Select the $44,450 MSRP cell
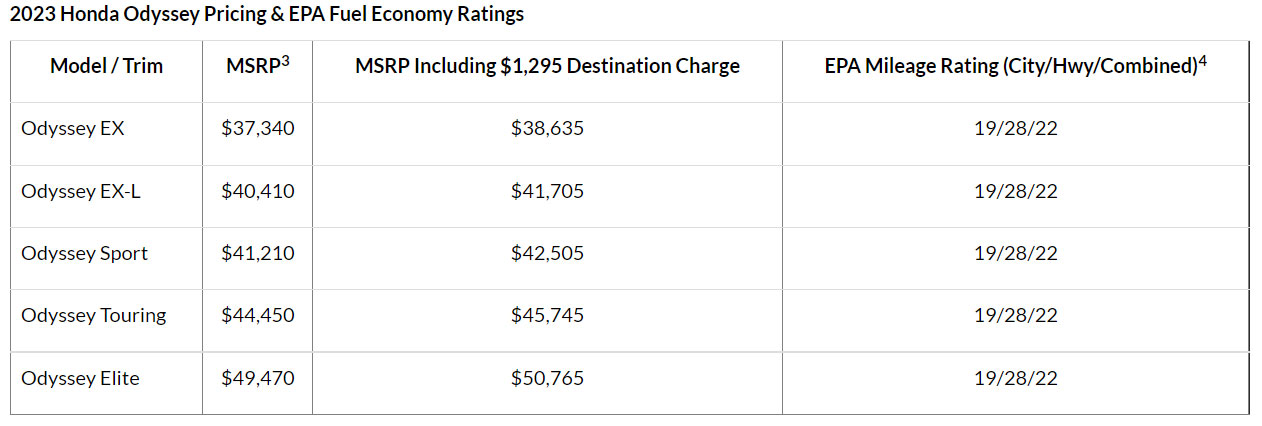This screenshot has height=426, width=1262. coord(258,316)
